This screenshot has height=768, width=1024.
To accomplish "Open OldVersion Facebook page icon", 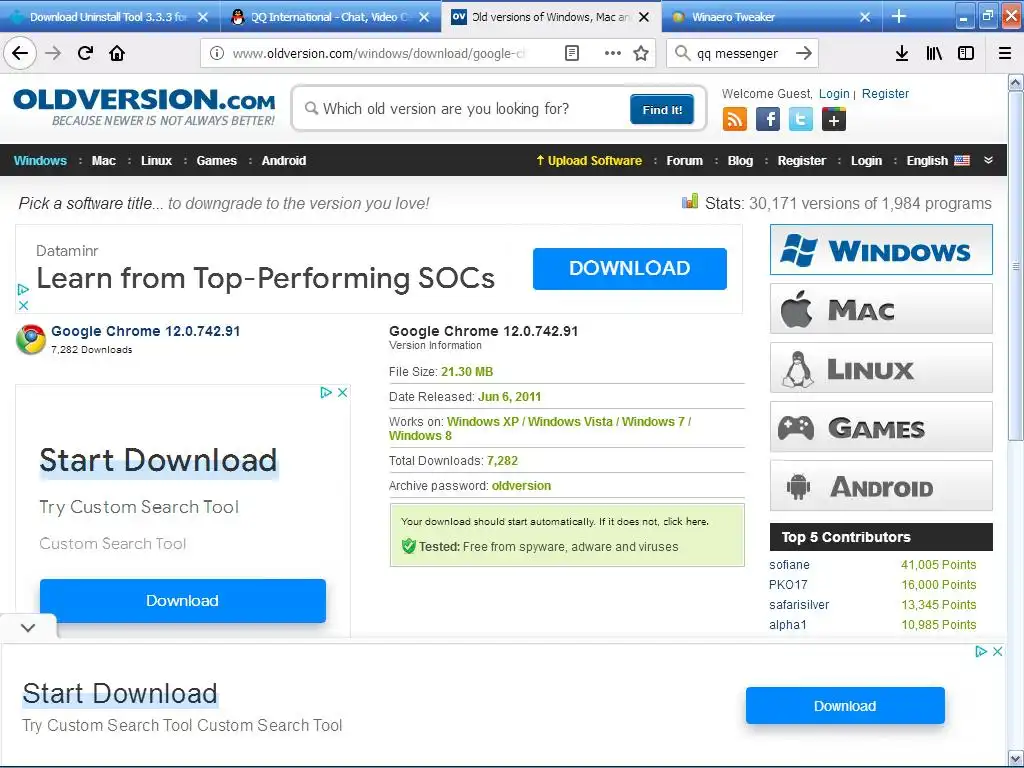I will (x=768, y=120).
